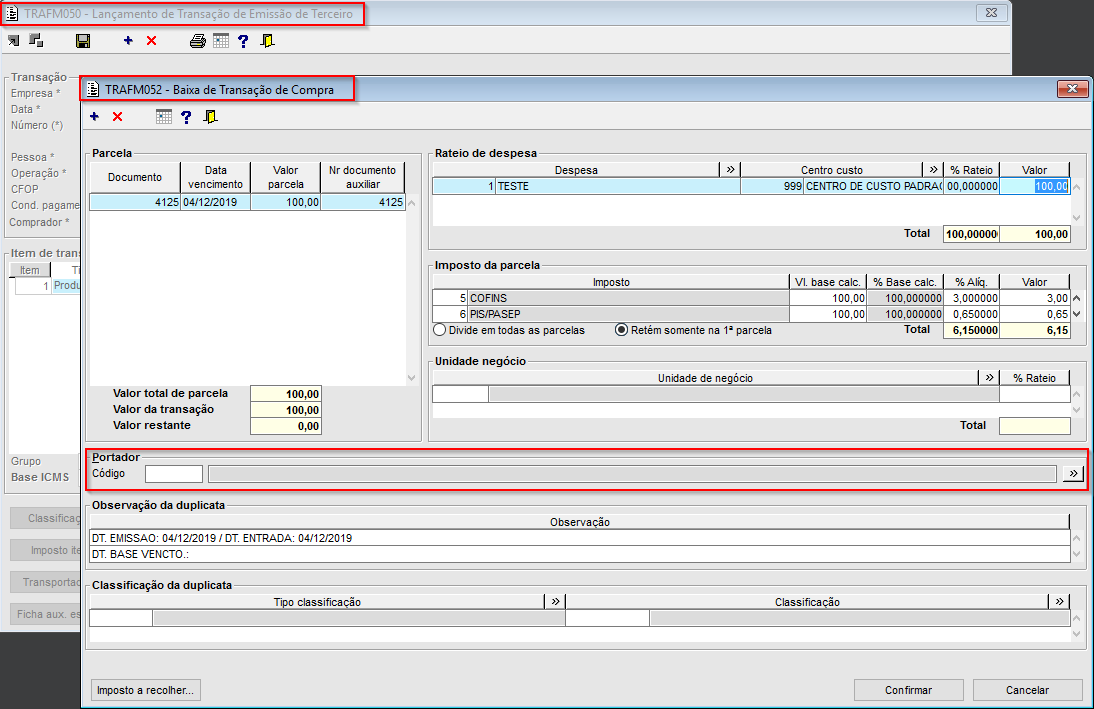Click the TRAFM050 title bar document icon
The height and width of the screenshot is (709, 1094).
click(12, 13)
